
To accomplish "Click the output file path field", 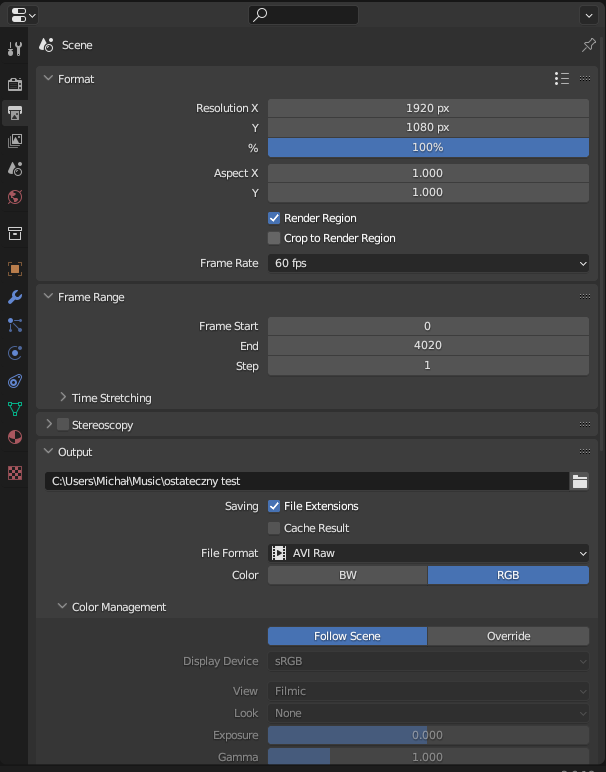I will click(x=307, y=481).
